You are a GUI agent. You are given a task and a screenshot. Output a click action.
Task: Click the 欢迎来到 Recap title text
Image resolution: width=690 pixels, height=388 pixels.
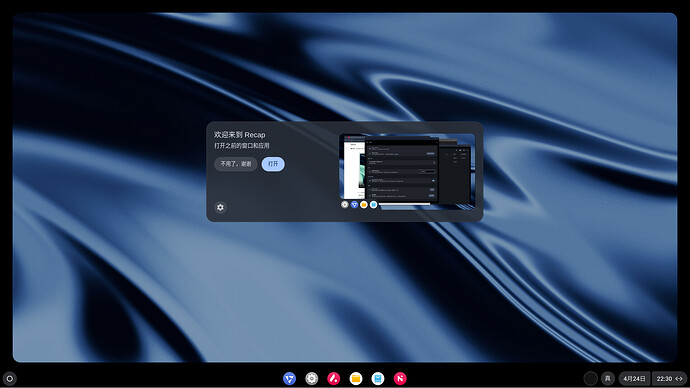point(239,135)
